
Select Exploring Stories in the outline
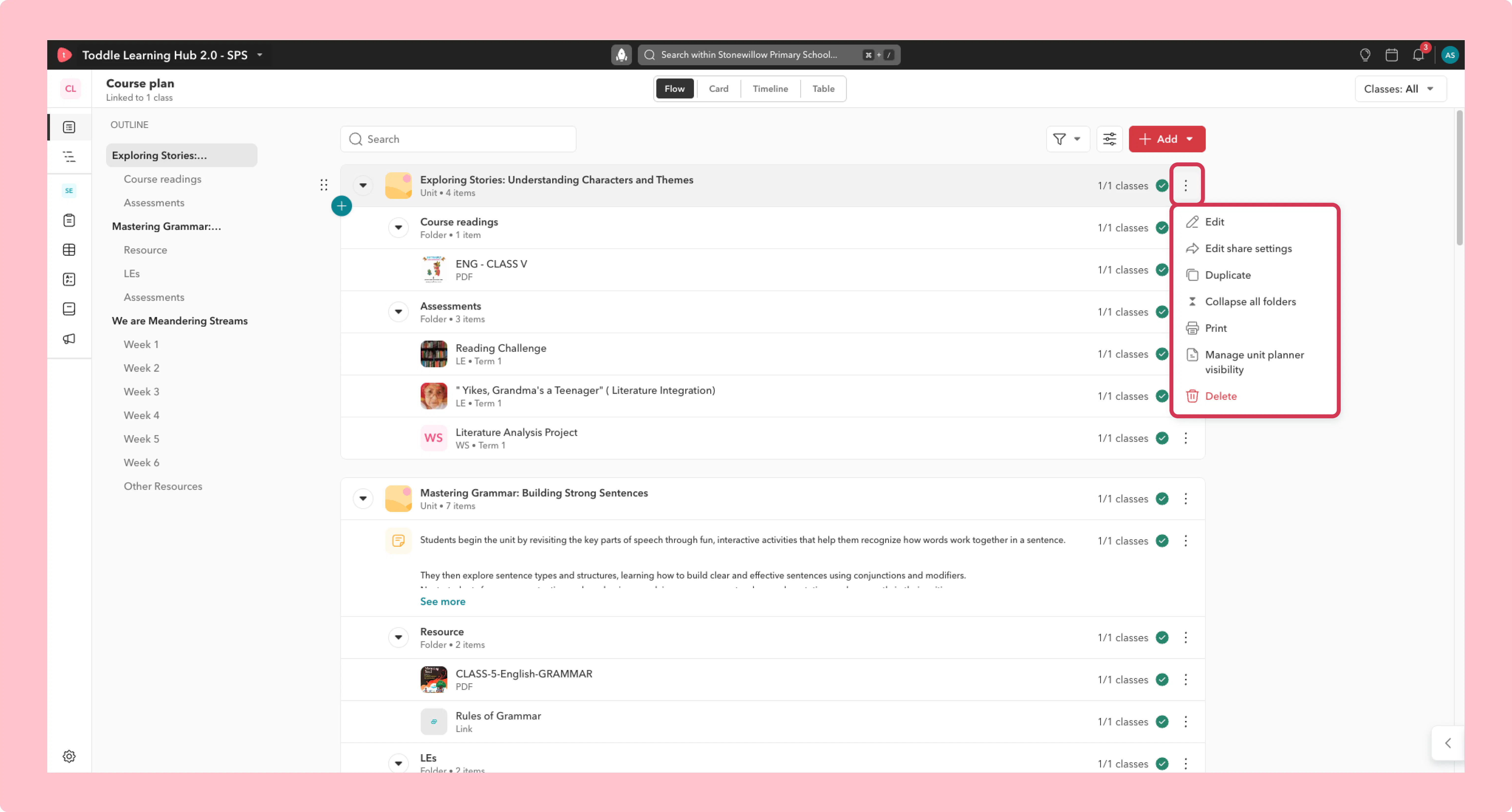click(181, 156)
